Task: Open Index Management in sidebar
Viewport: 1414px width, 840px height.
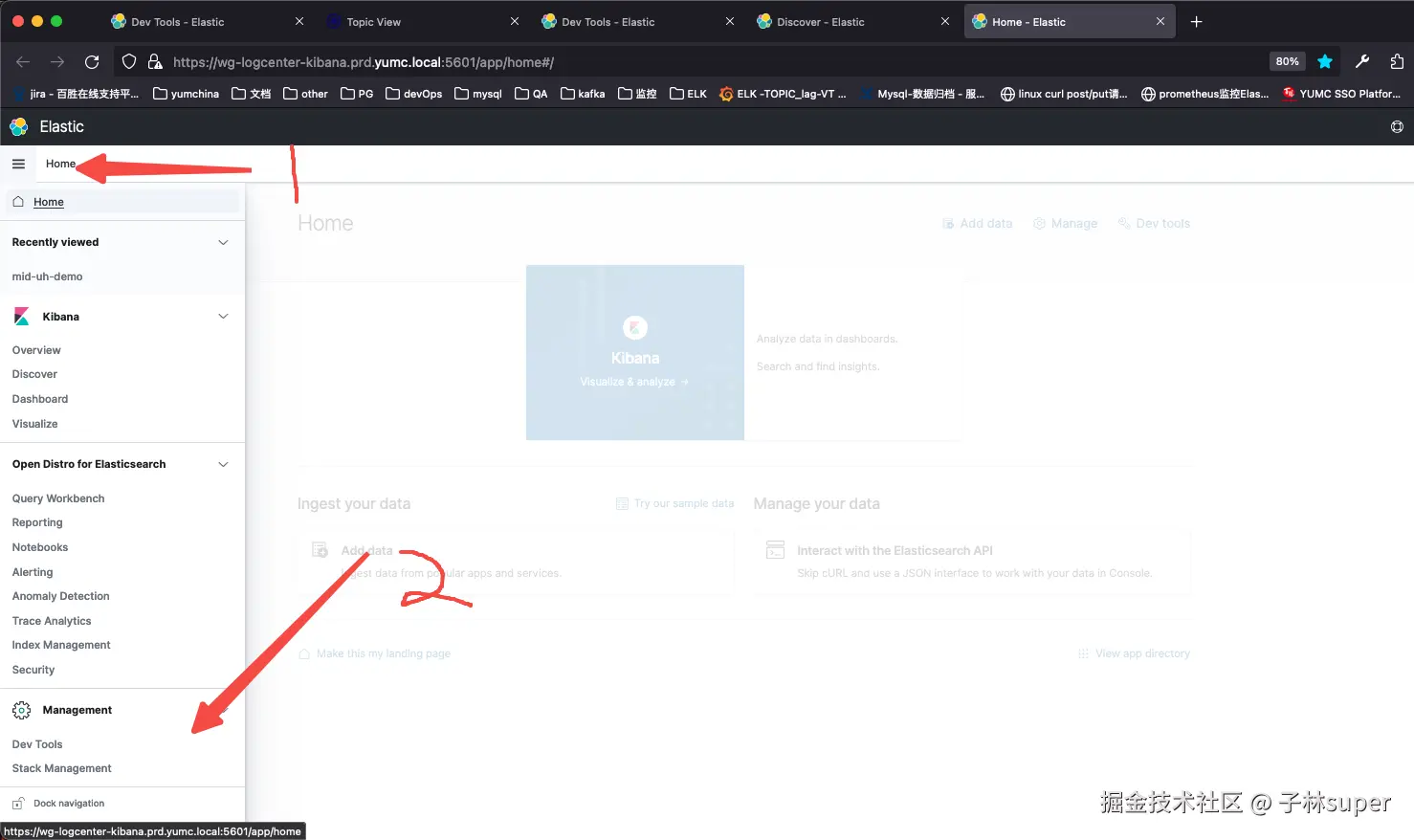Action: (x=61, y=645)
